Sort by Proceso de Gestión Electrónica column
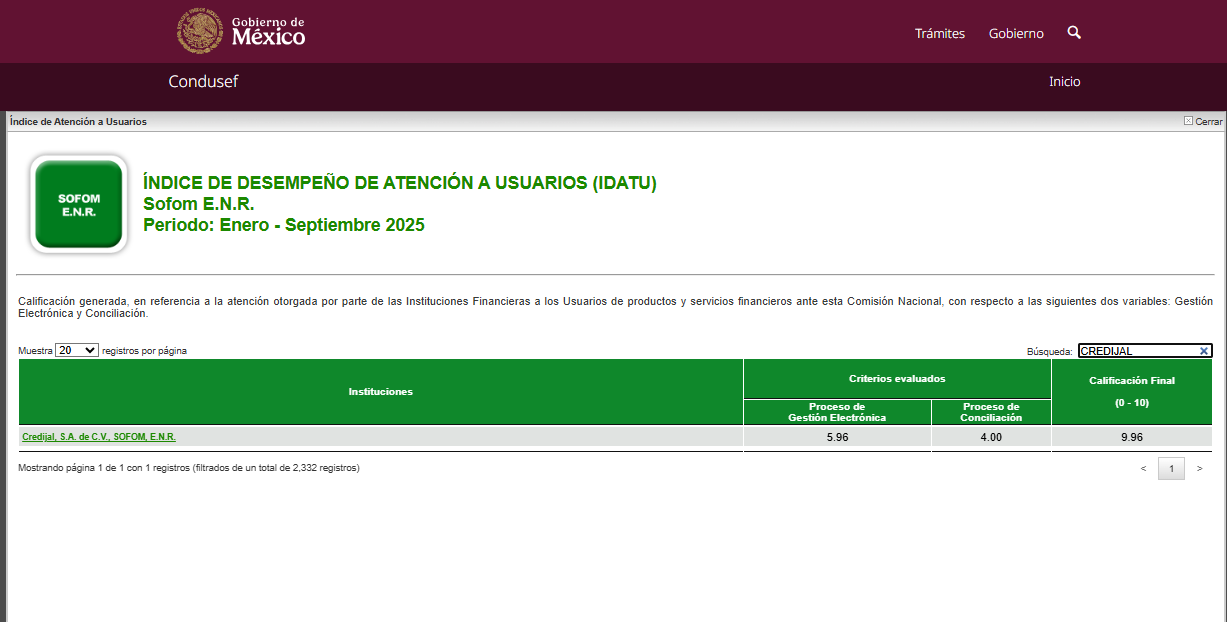 click(x=837, y=412)
